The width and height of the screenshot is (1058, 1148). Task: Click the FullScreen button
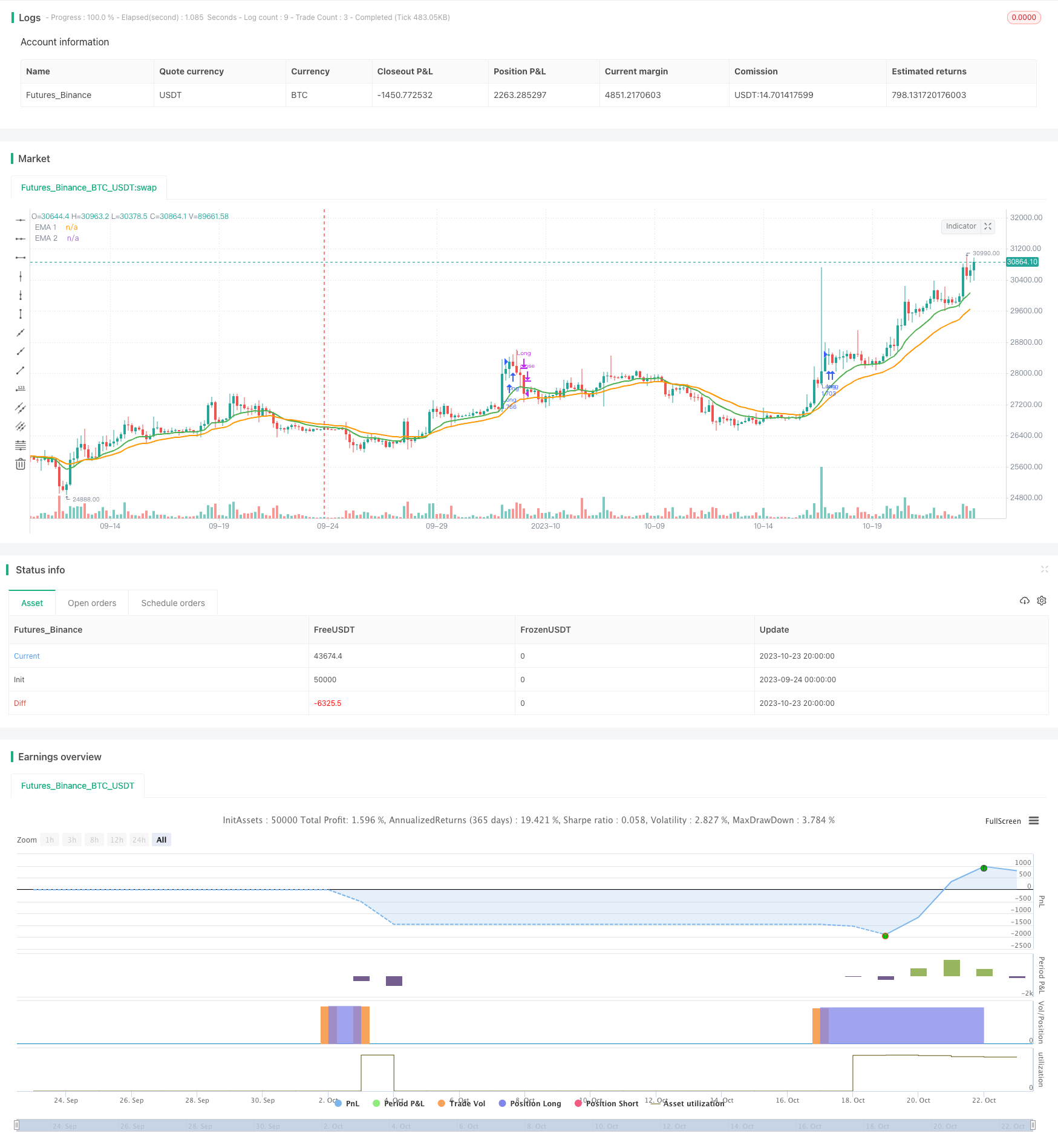1003,821
